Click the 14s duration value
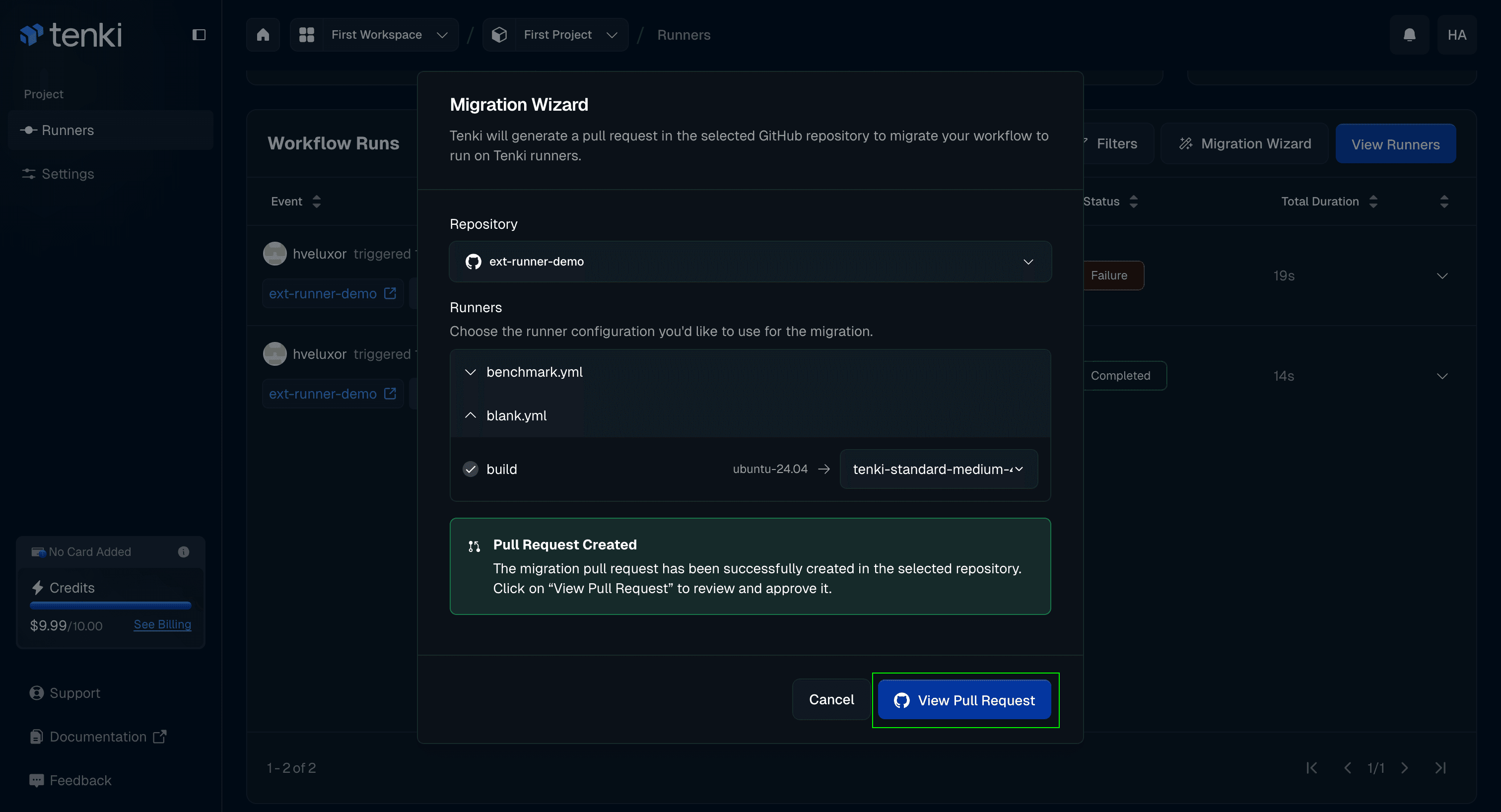 tap(1284, 376)
